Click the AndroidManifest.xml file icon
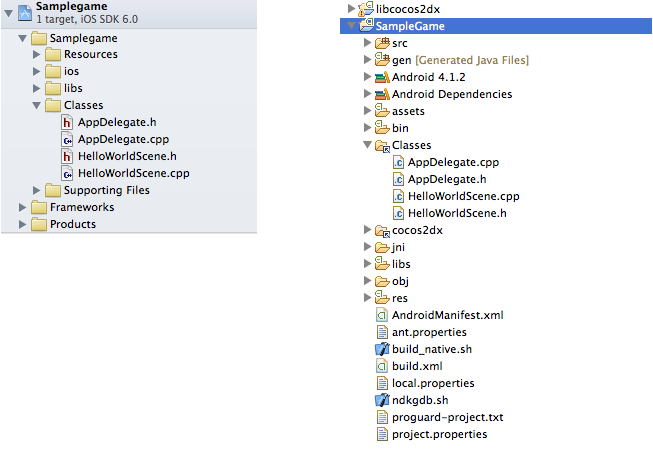The width and height of the screenshot is (653, 449). tap(381, 315)
